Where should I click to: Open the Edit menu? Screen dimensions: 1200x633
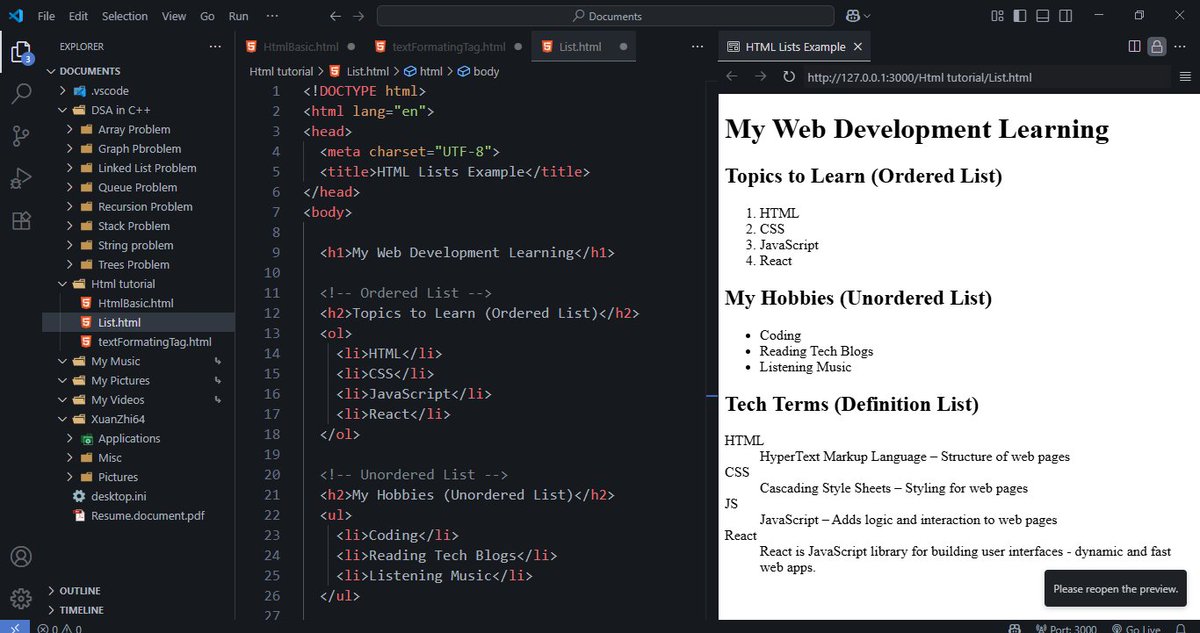click(79, 16)
